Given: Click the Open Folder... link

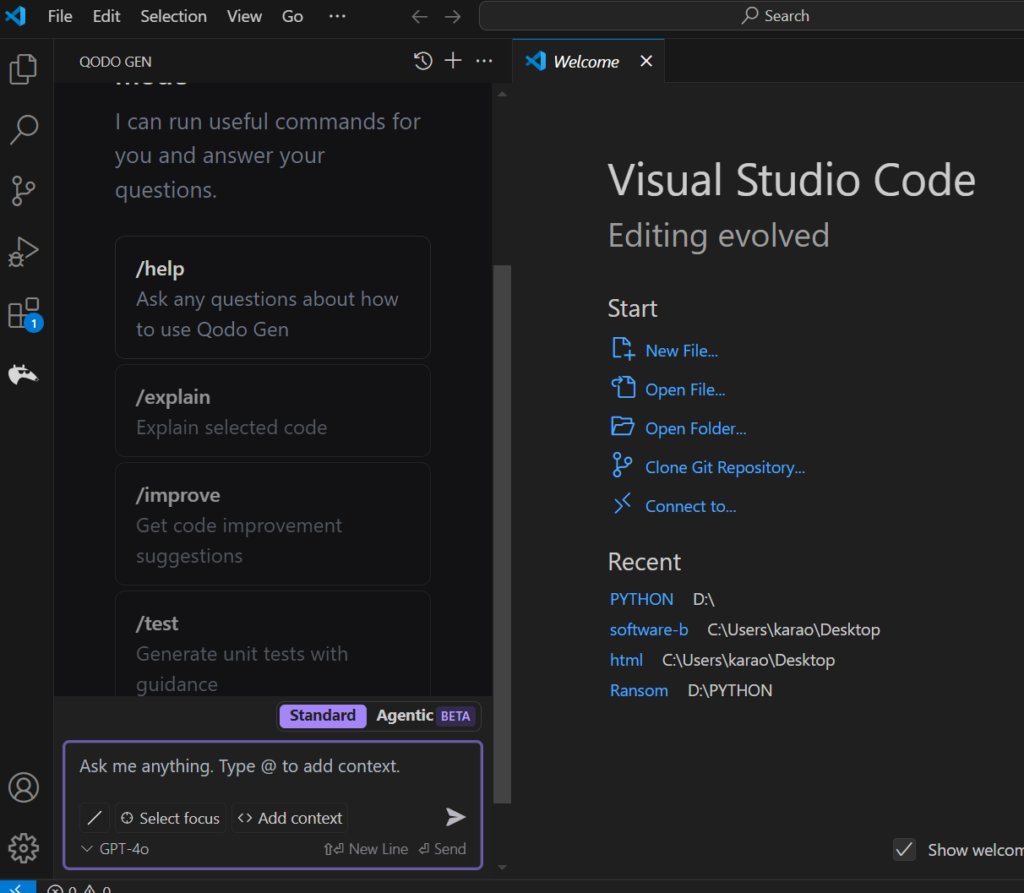Looking at the screenshot, I should coord(696,429).
